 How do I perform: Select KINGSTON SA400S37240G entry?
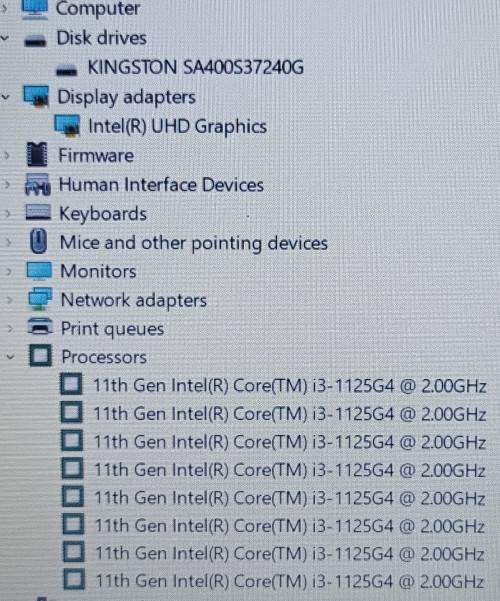[196, 67]
